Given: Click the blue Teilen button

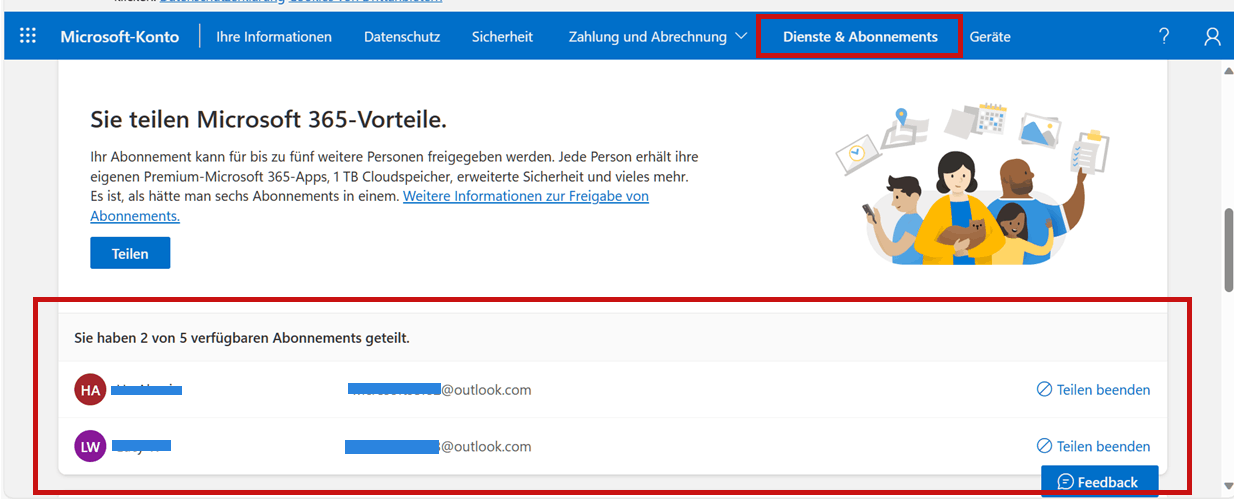Looking at the screenshot, I should [130, 253].
